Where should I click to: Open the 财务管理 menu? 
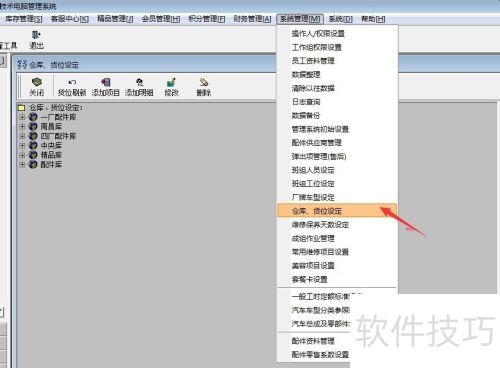[252, 19]
